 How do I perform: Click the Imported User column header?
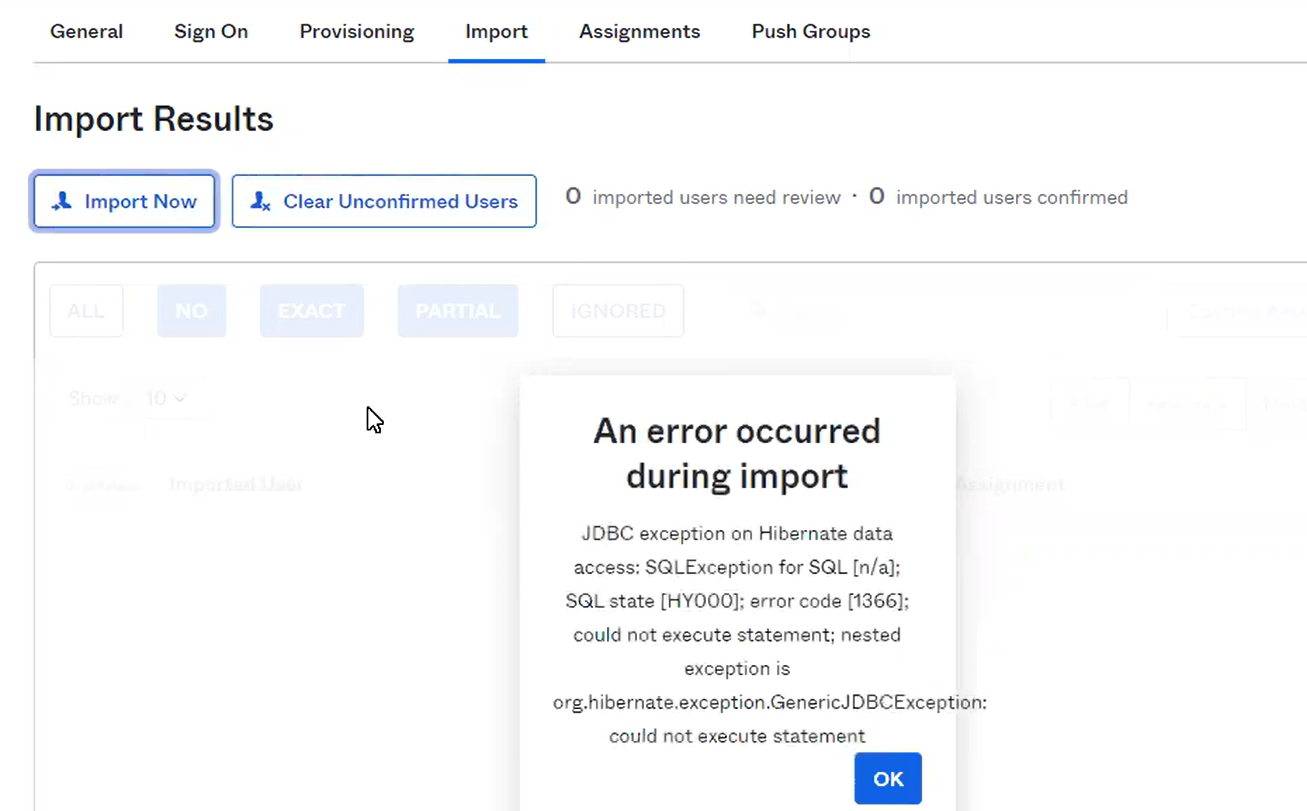click(x=236, y=484)
